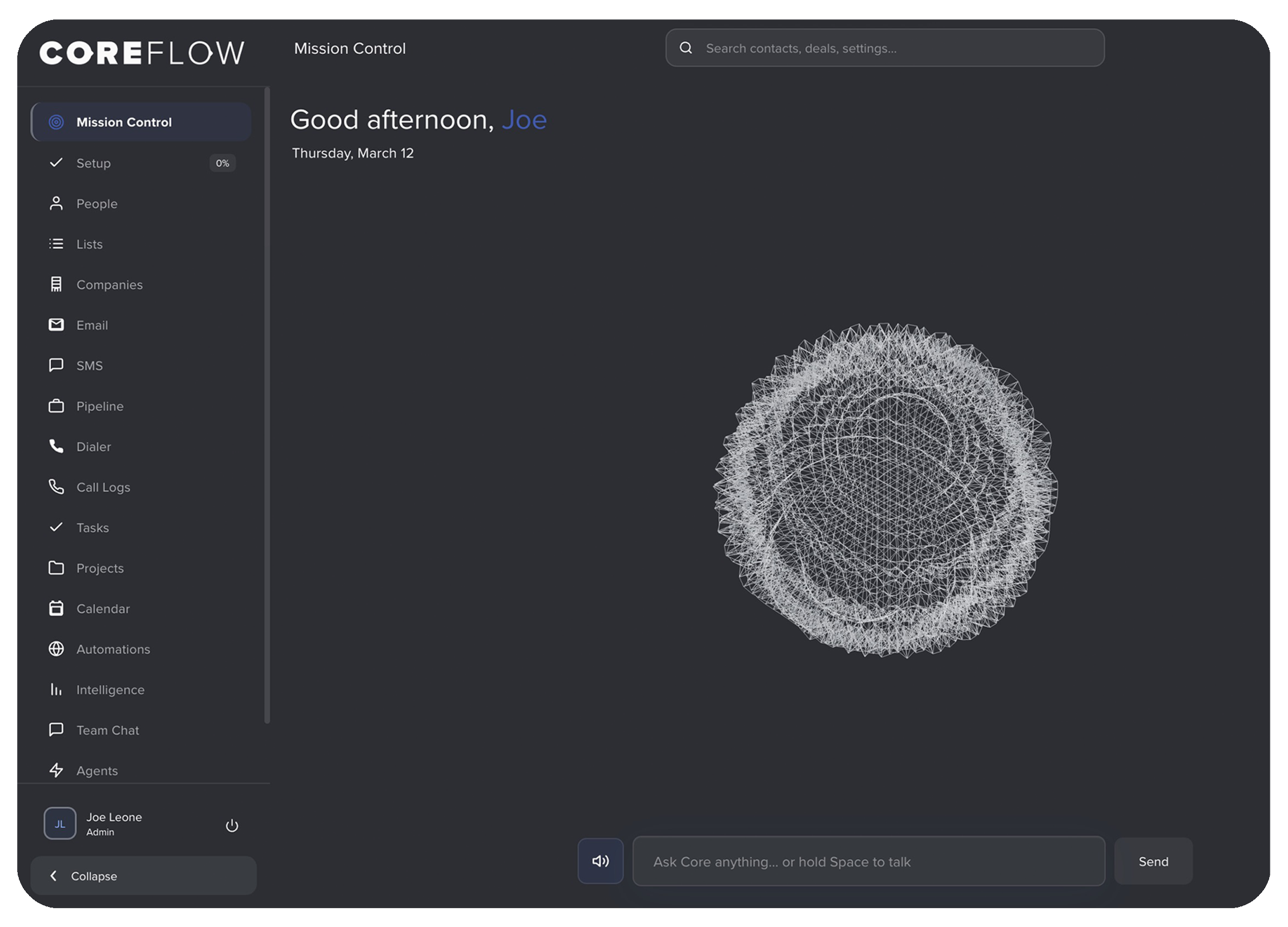
Task: Open Automations via the globe icon
Action: click(56, 649)
